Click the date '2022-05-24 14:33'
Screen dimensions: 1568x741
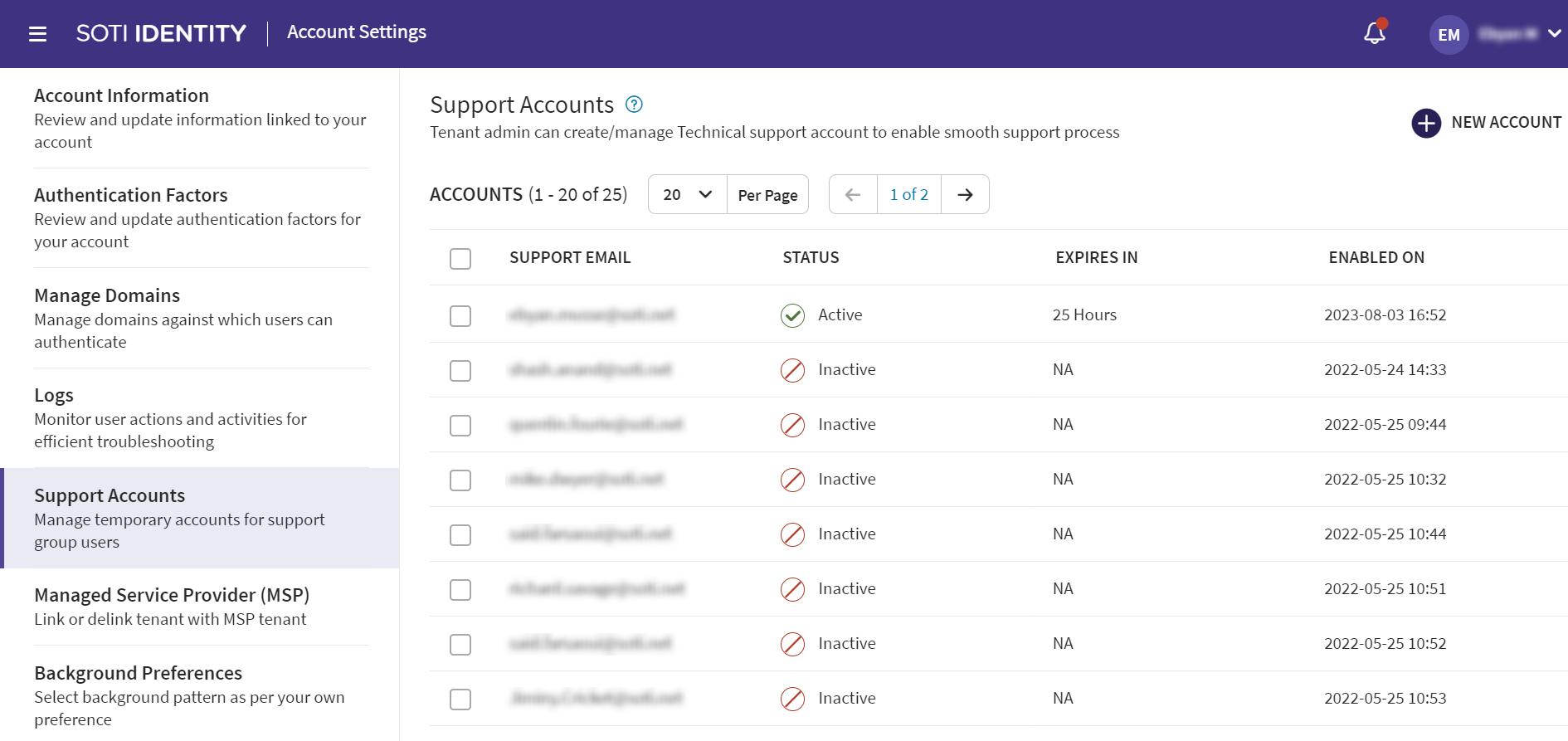(x=1385, y=369)
